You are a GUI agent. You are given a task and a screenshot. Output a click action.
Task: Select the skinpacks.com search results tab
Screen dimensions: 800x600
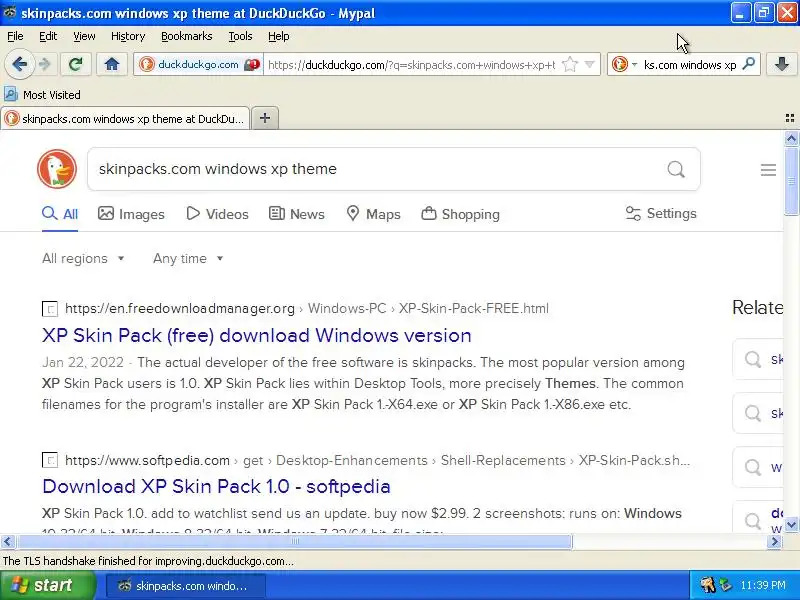pos(125,118)
